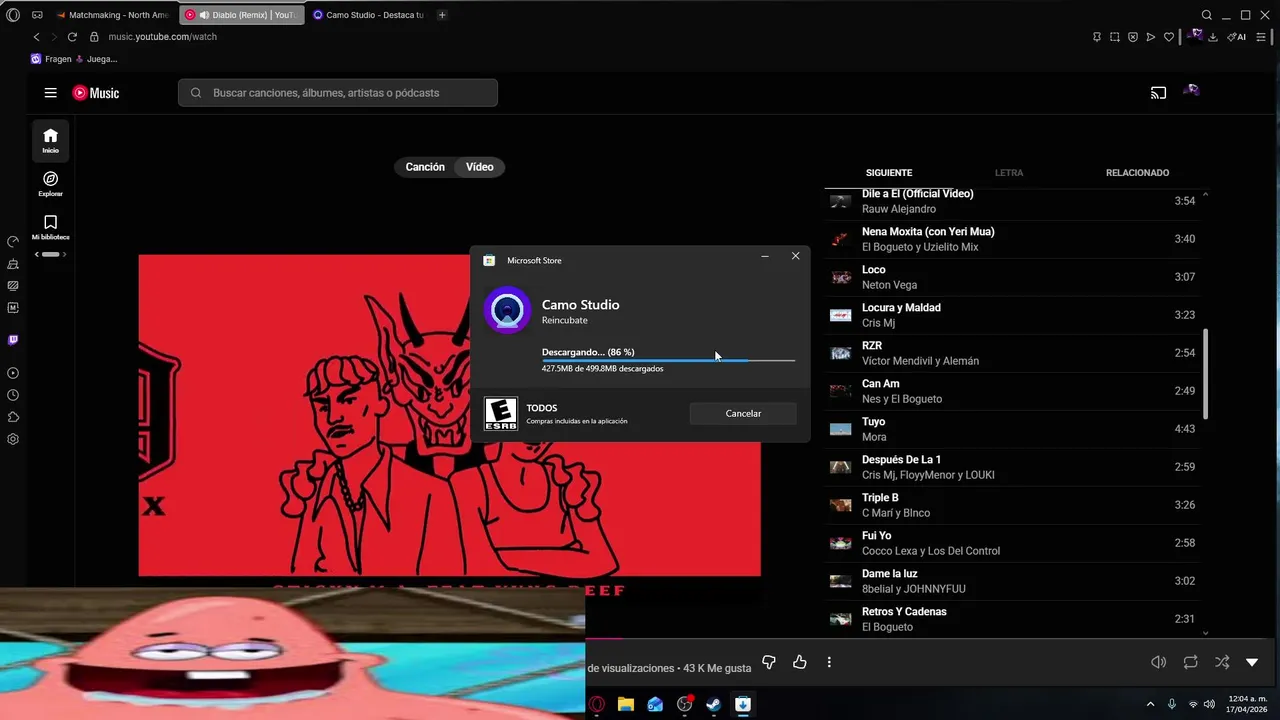Viewport: 1280px width, 720px height.
Task: Switch to Vídeo mode
Action: pyautogui.click(x=479, y=167)
